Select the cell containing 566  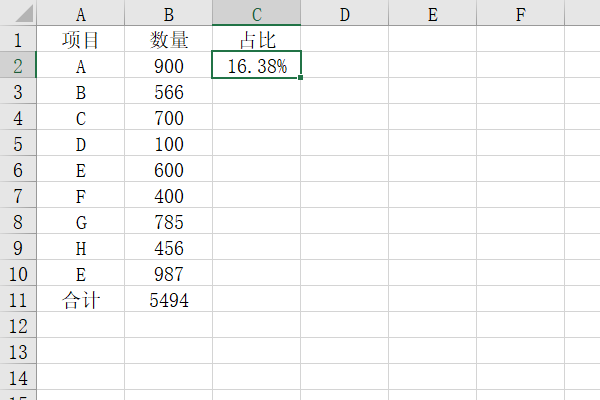point(168,91)
